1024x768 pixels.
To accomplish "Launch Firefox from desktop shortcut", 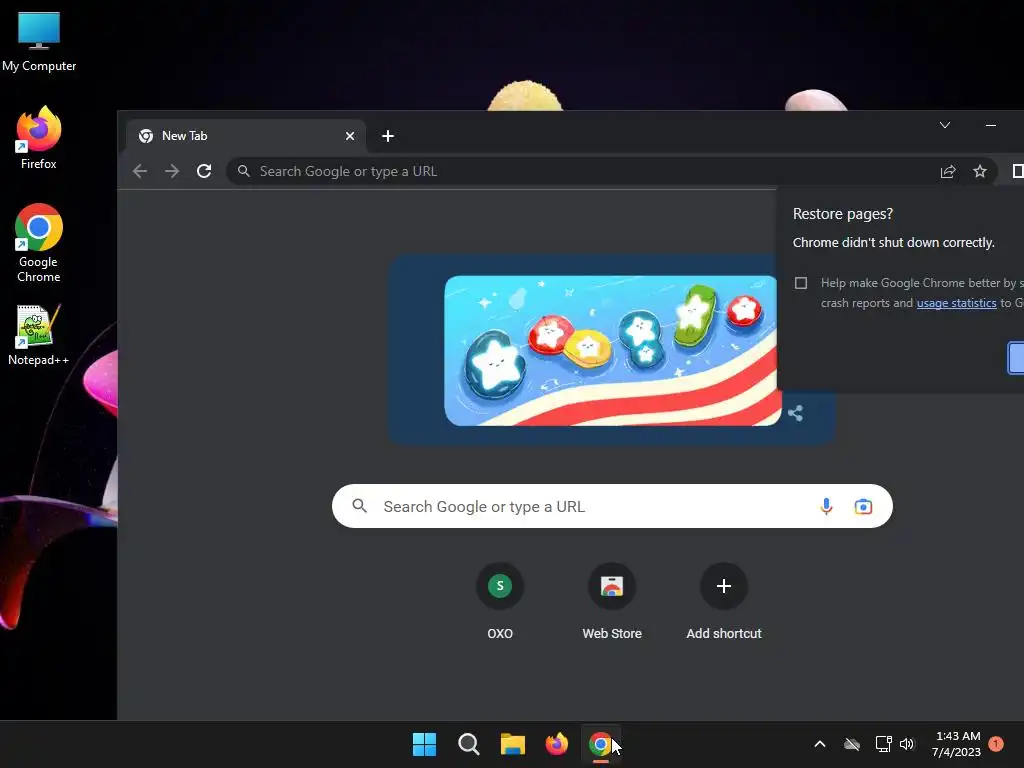I will [39, 138].
